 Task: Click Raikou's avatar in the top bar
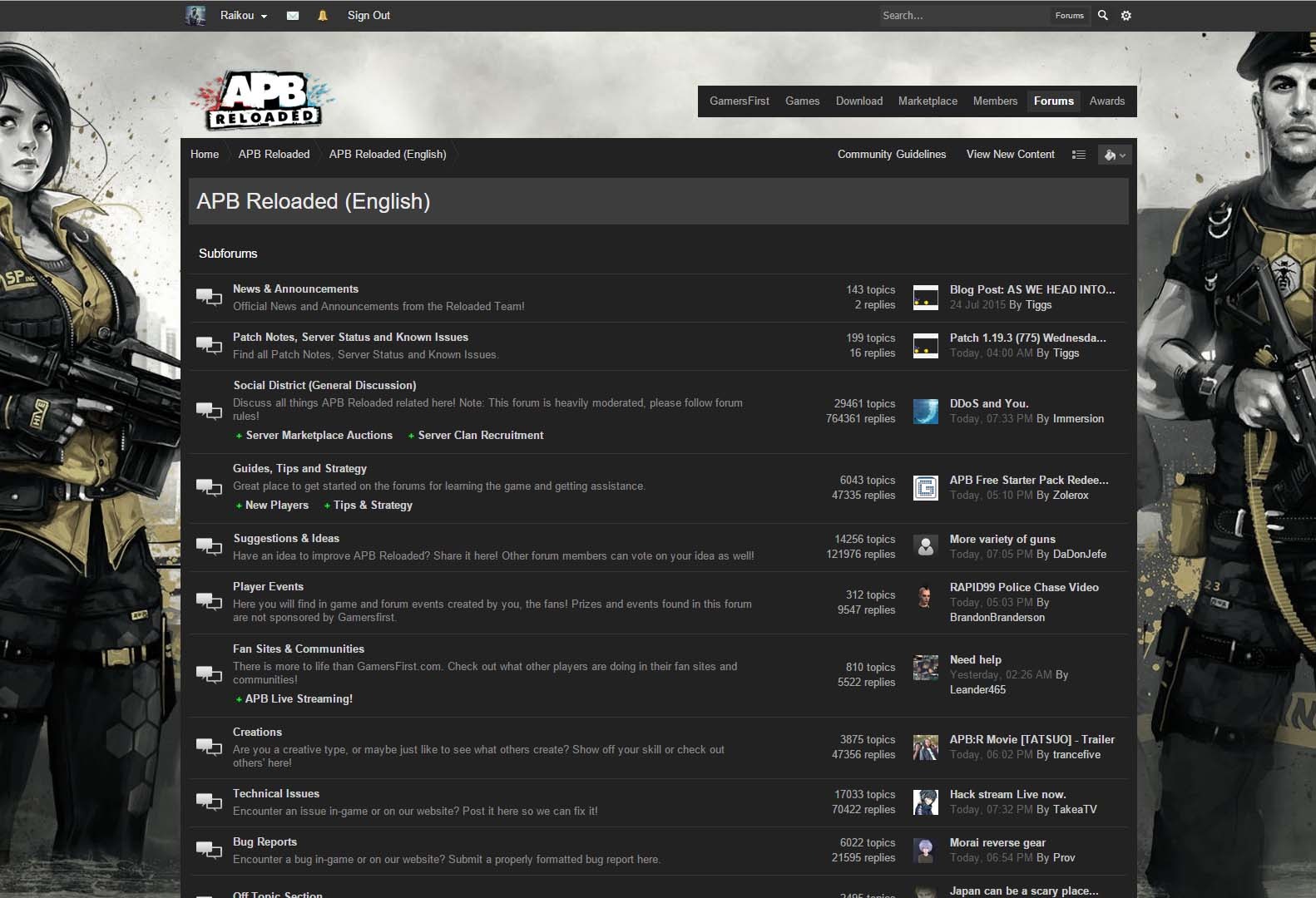tap(195, 15)
